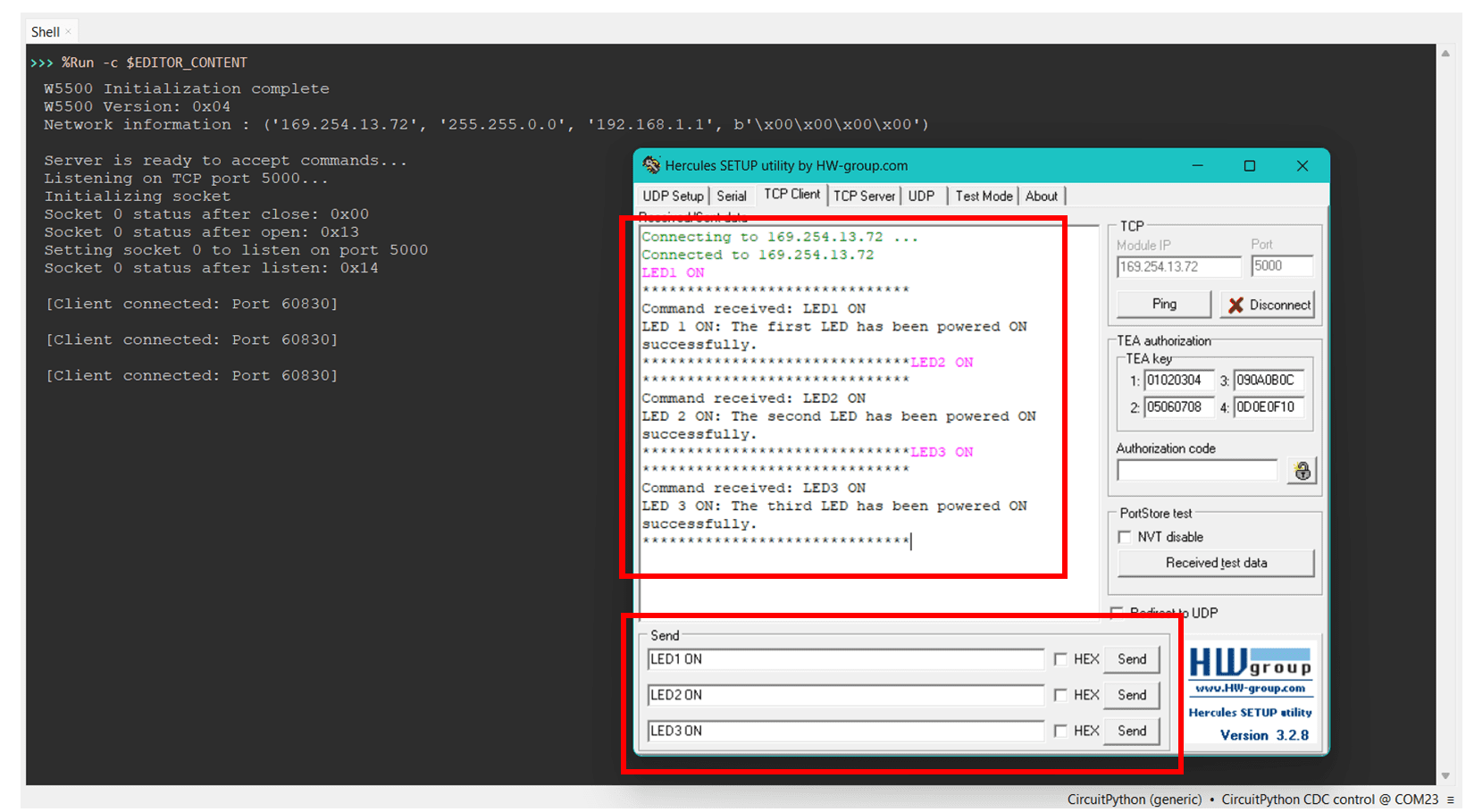Click the Hercules app icon in title bar

(x=651, y=165)
